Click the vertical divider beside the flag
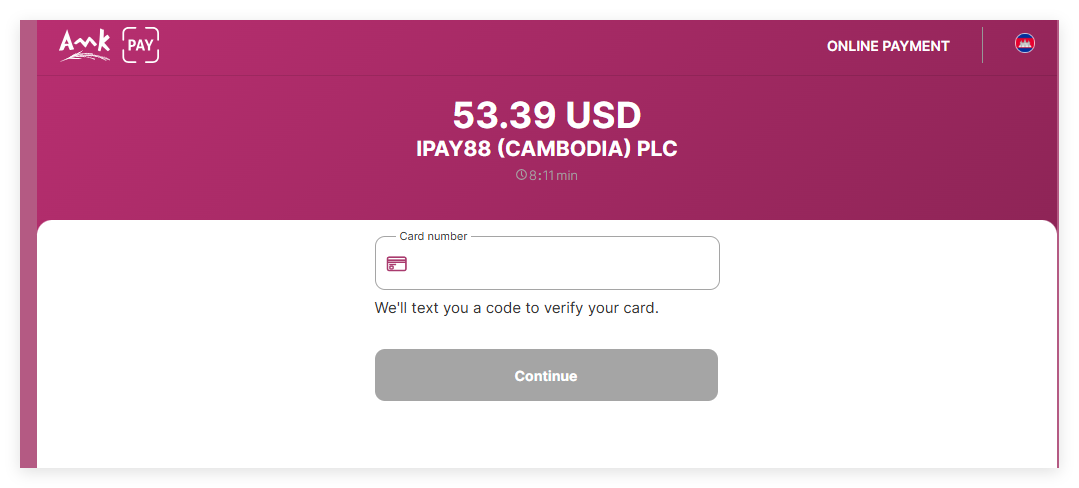Viewport: 1079px width, 488px height. point(983,45)
